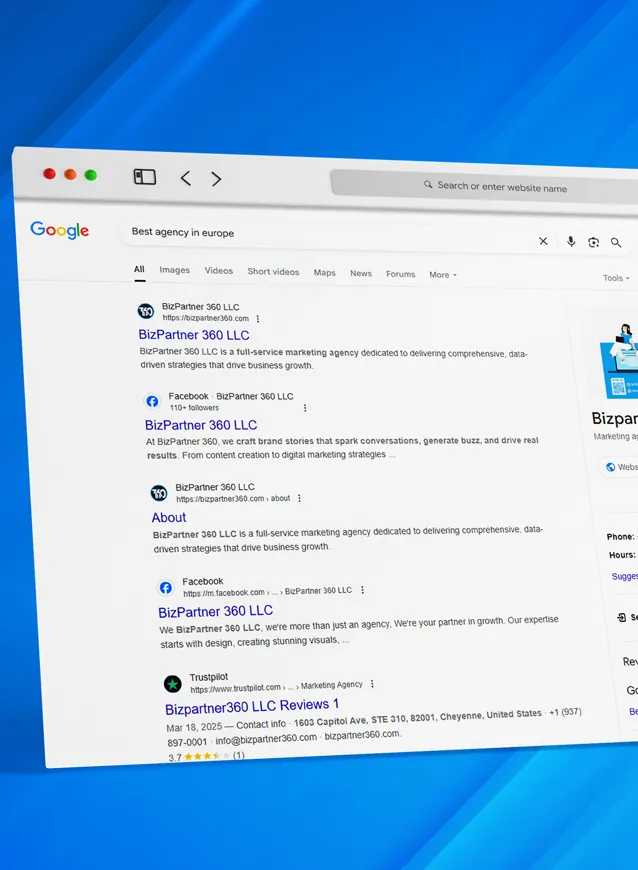Click the red close window button
The height and width of the screenshot is (870, 638).
pos(49,174)
